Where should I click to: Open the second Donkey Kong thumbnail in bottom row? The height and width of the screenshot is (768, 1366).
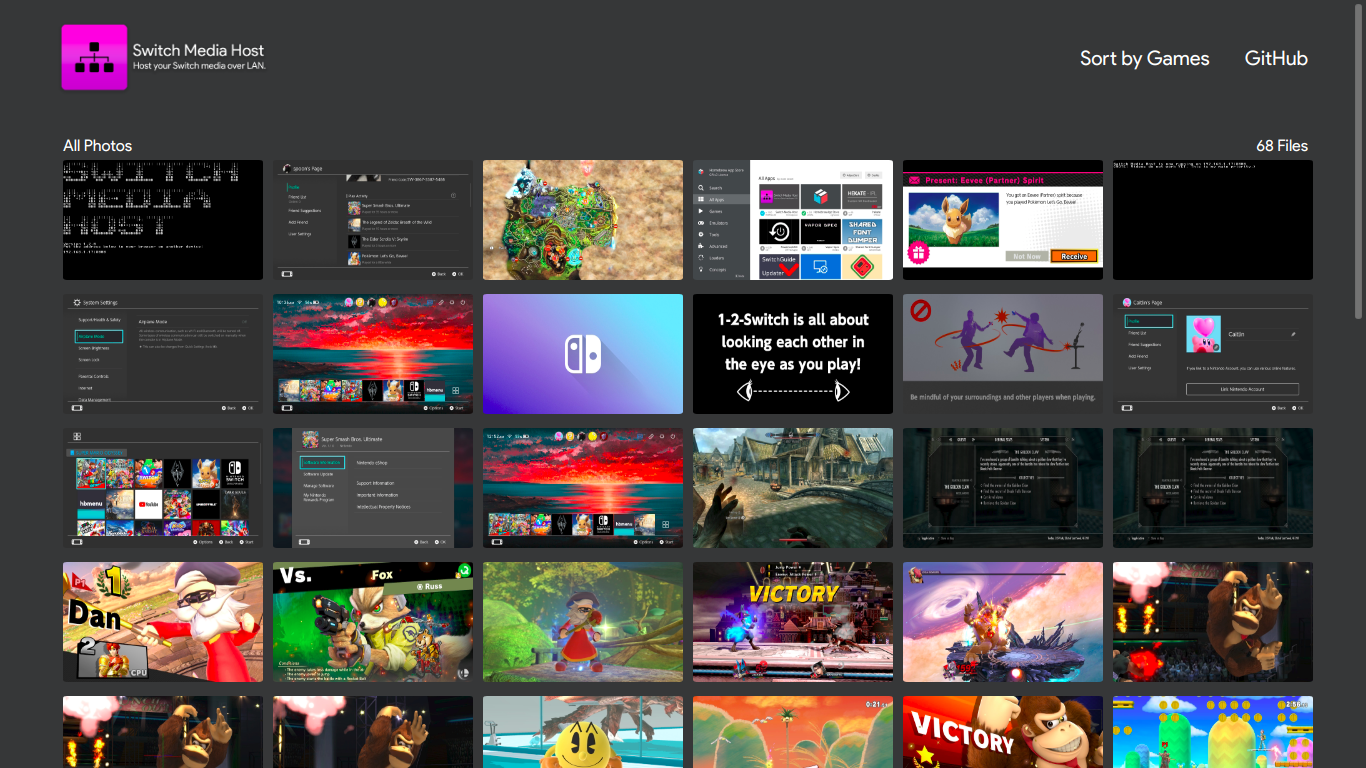373,732
